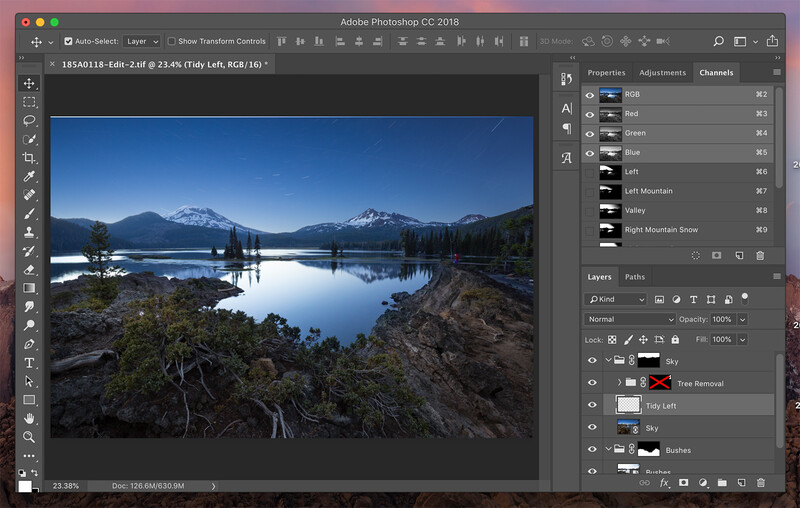Image resolution: width=800 pixels, height=508 pixels.
Task: Hide the Tree Removal group
Action: 592,383
